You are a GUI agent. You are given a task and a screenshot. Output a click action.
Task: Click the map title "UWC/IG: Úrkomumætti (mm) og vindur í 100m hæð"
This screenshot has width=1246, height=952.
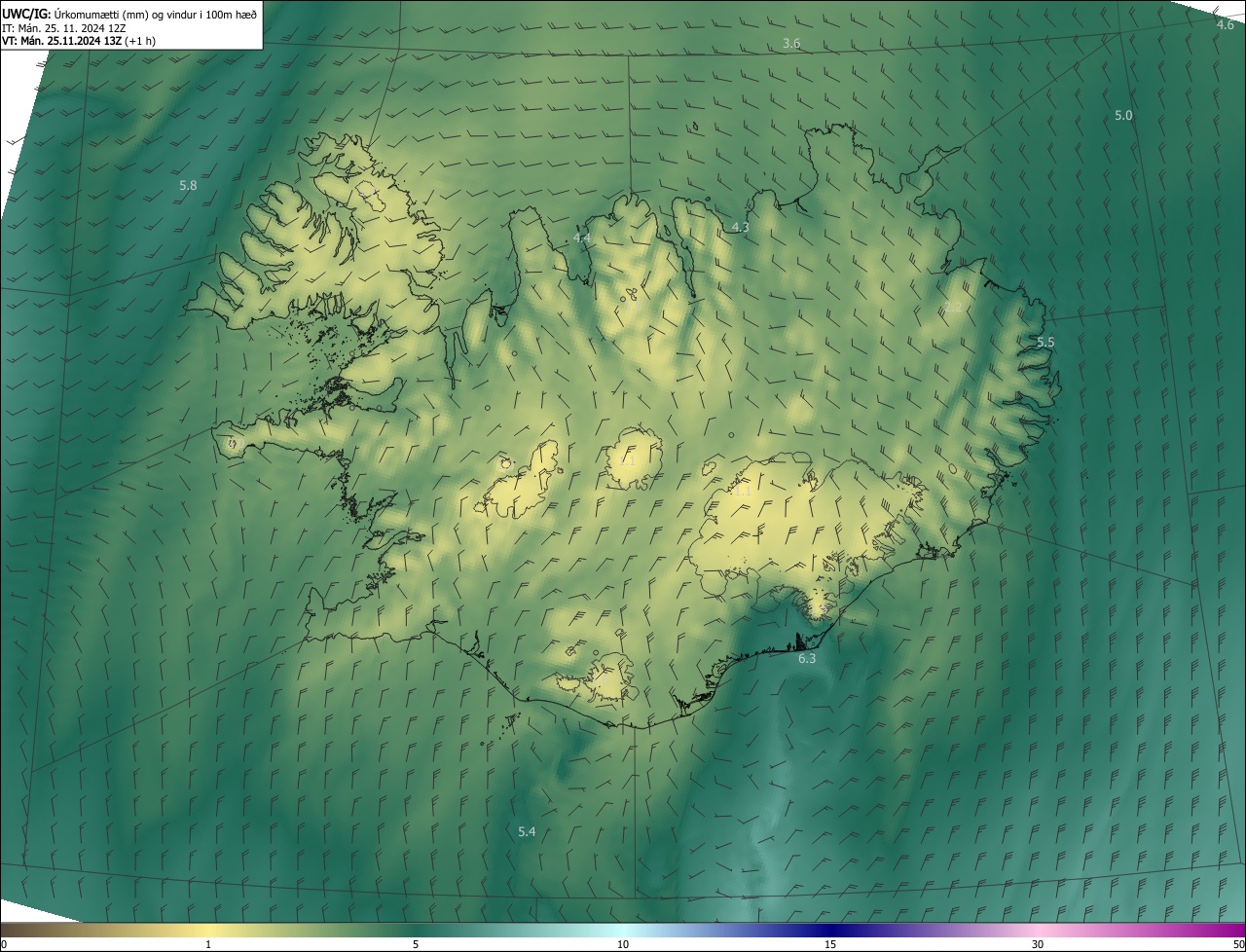point(129,14)
